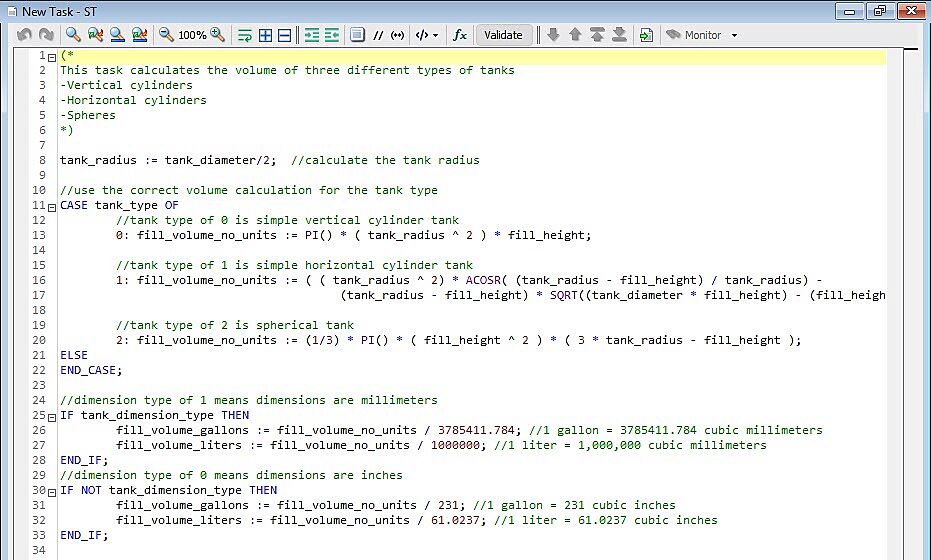Collapse all code folds icon

point(285,35)
